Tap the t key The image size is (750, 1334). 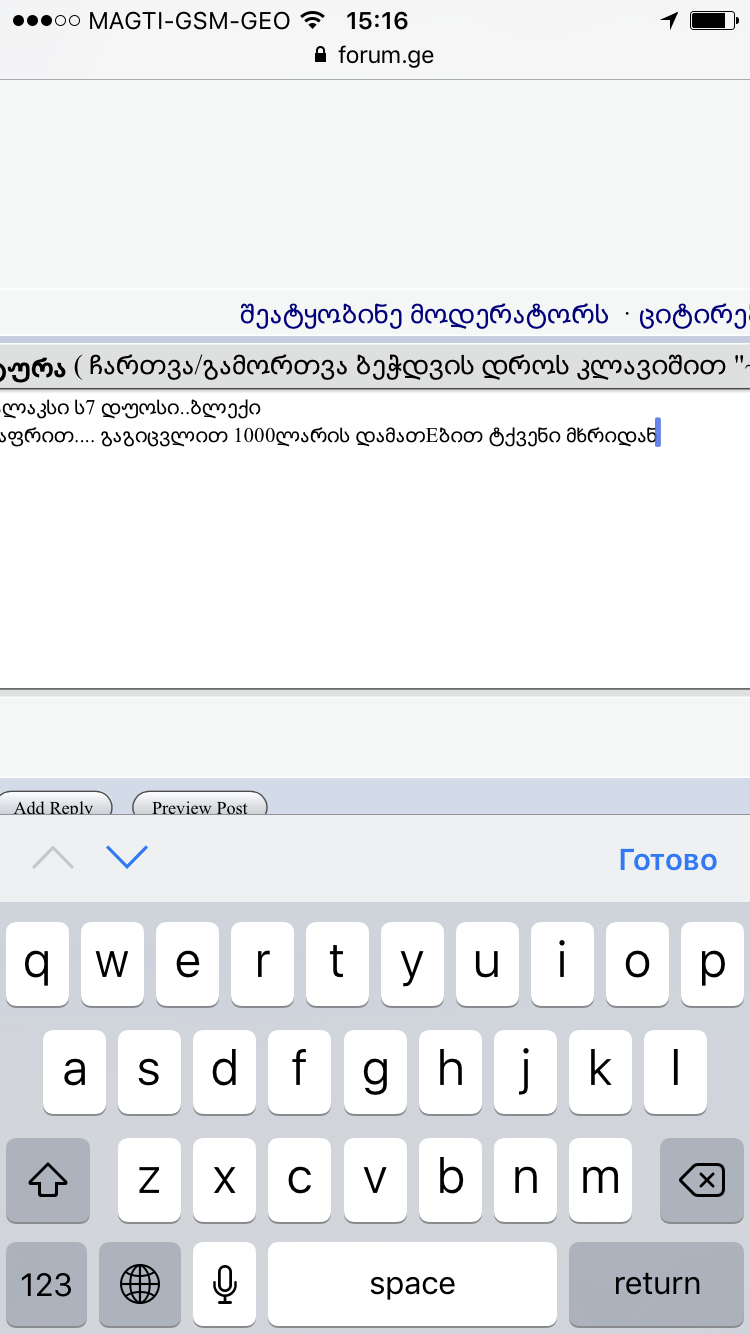337,964
